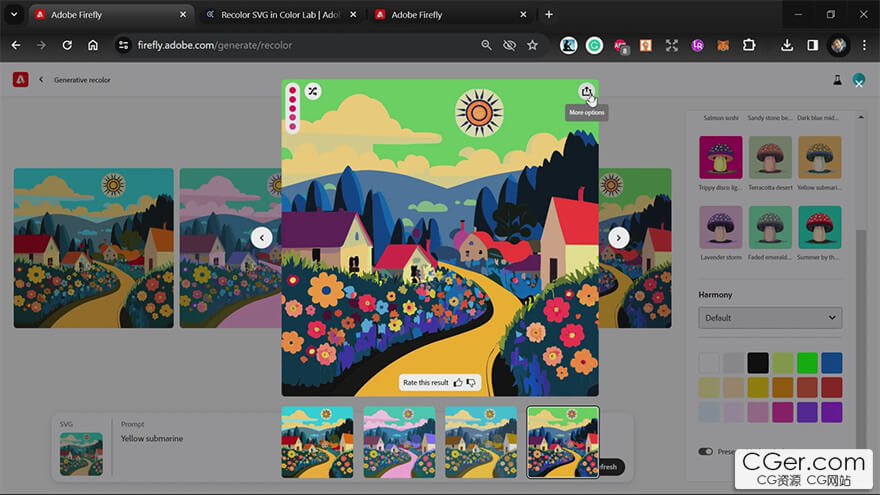Toggle the browser side panel
Screen dimensions: 880x495
[x=813, y=45]
